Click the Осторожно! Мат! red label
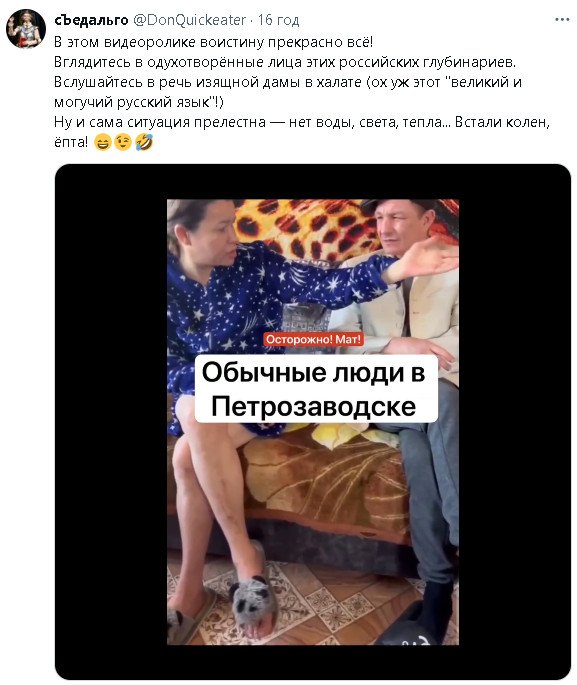 click(313, 339)
